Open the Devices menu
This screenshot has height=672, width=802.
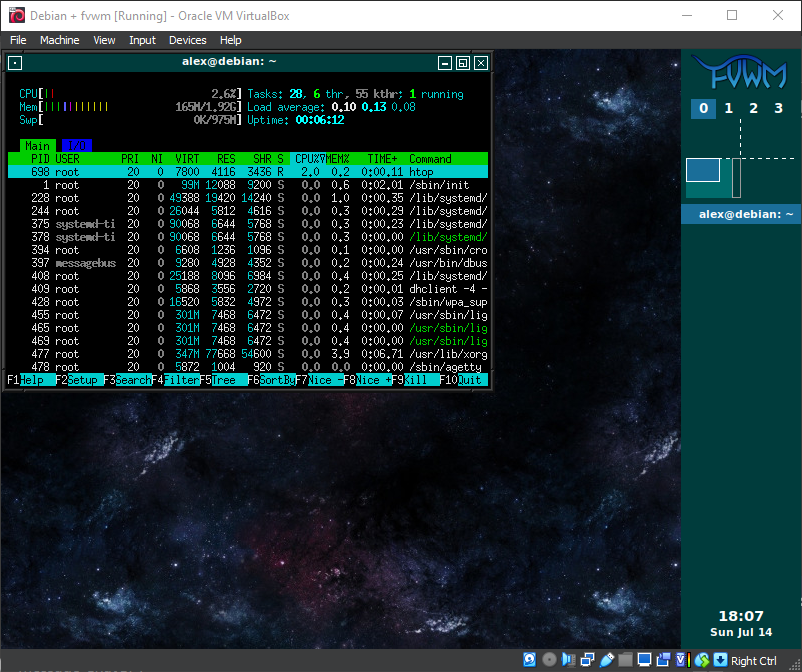(x=187, y=40)
